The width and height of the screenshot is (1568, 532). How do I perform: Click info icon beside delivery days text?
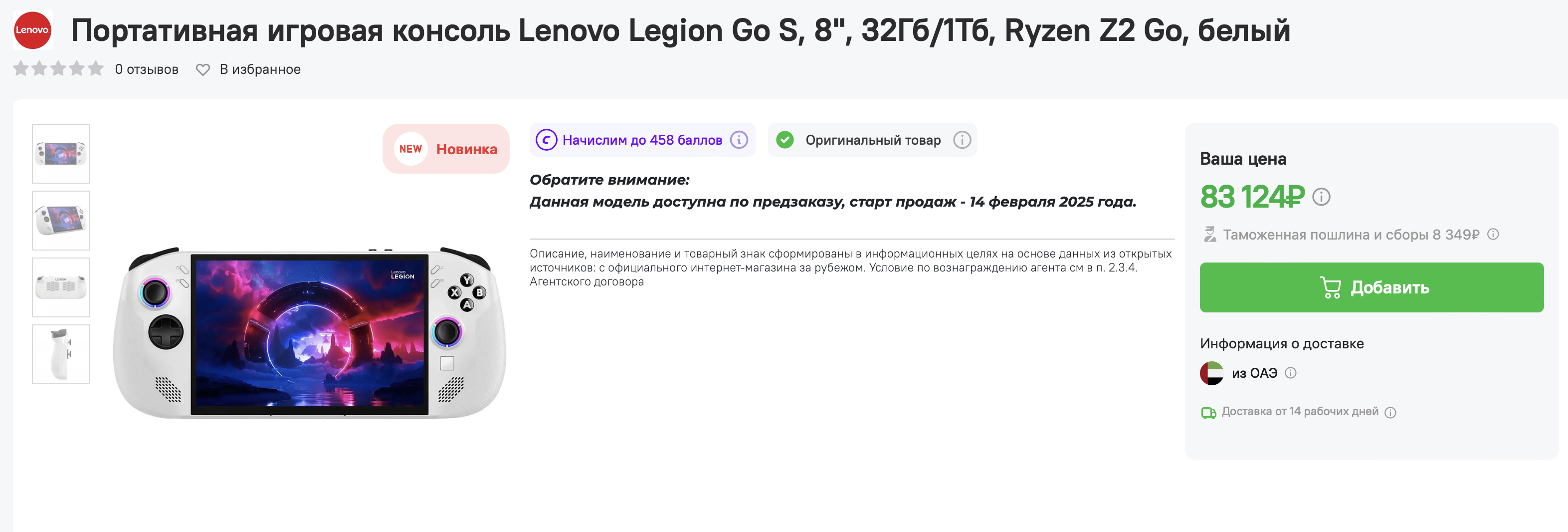pyautogui.click(x=1390, y=413)
